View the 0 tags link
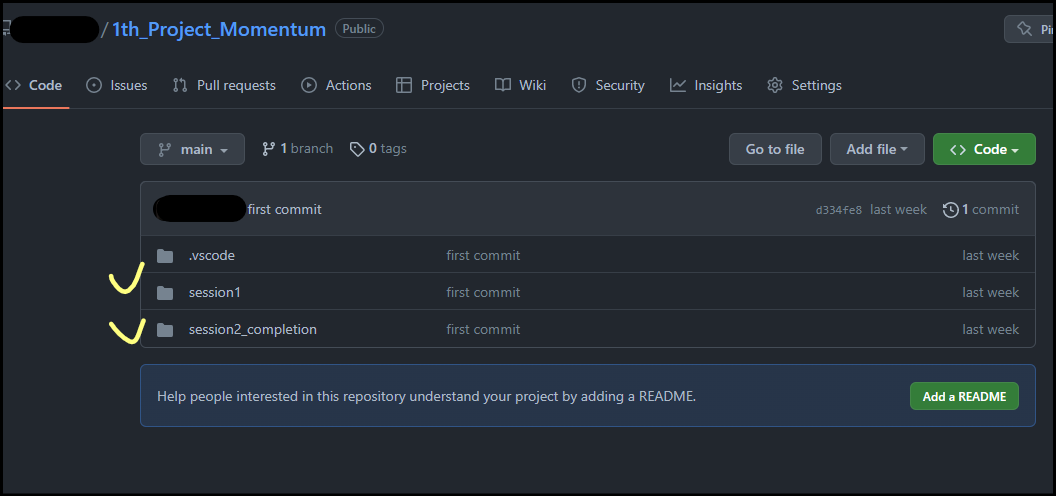 point(378,148)
